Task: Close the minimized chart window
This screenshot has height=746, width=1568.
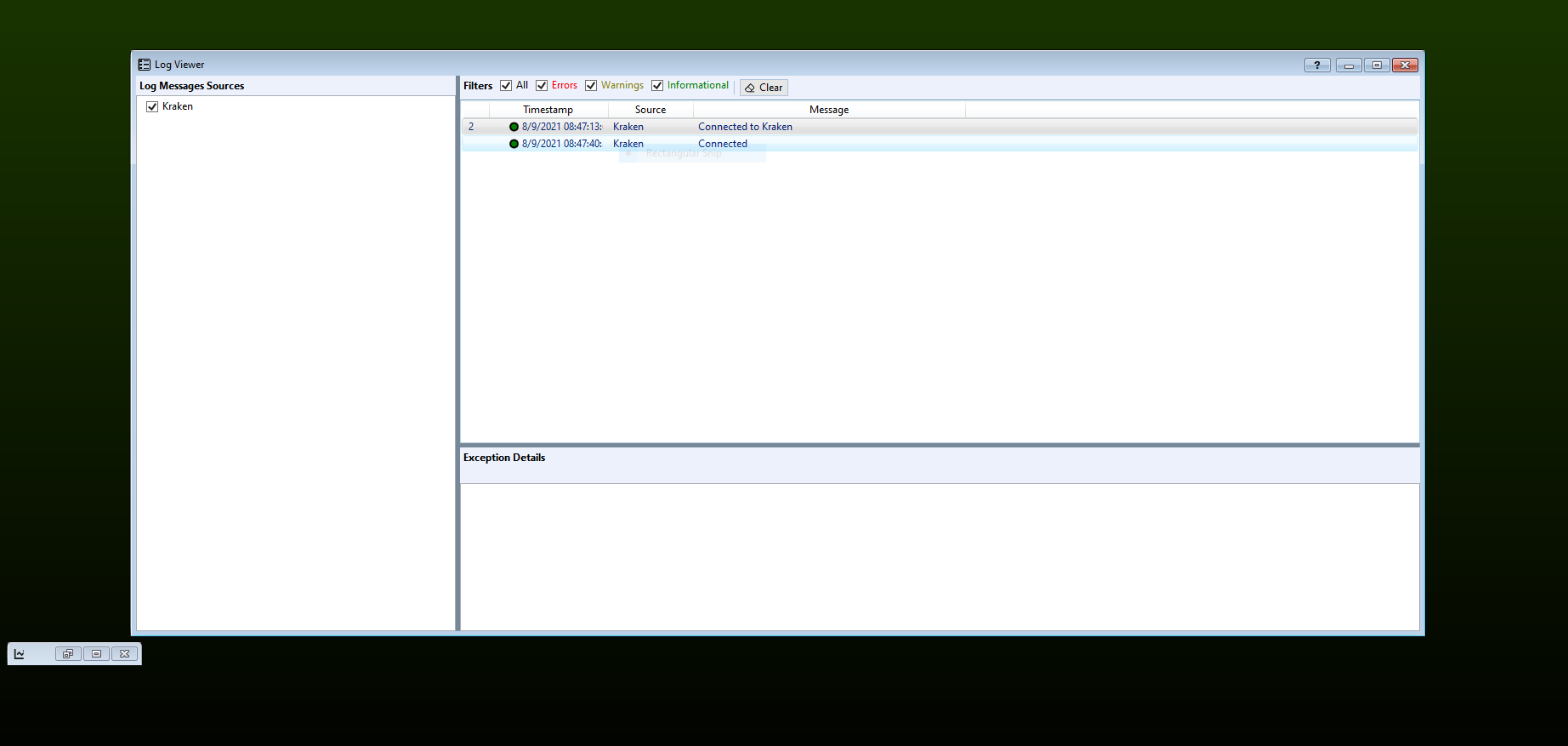Action: (124, 654)
